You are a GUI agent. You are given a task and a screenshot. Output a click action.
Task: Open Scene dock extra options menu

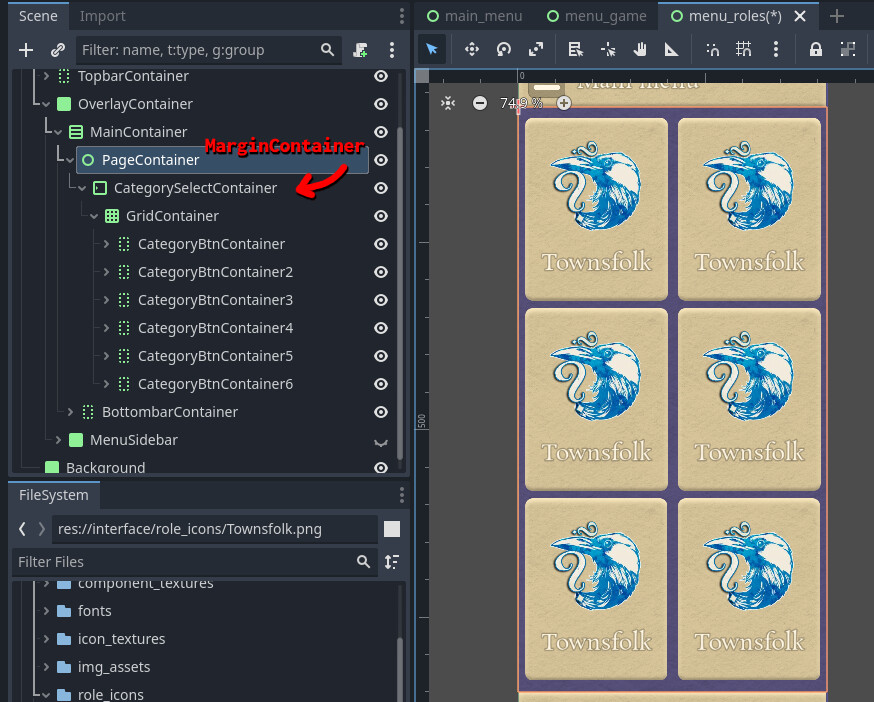click(392, 50)
